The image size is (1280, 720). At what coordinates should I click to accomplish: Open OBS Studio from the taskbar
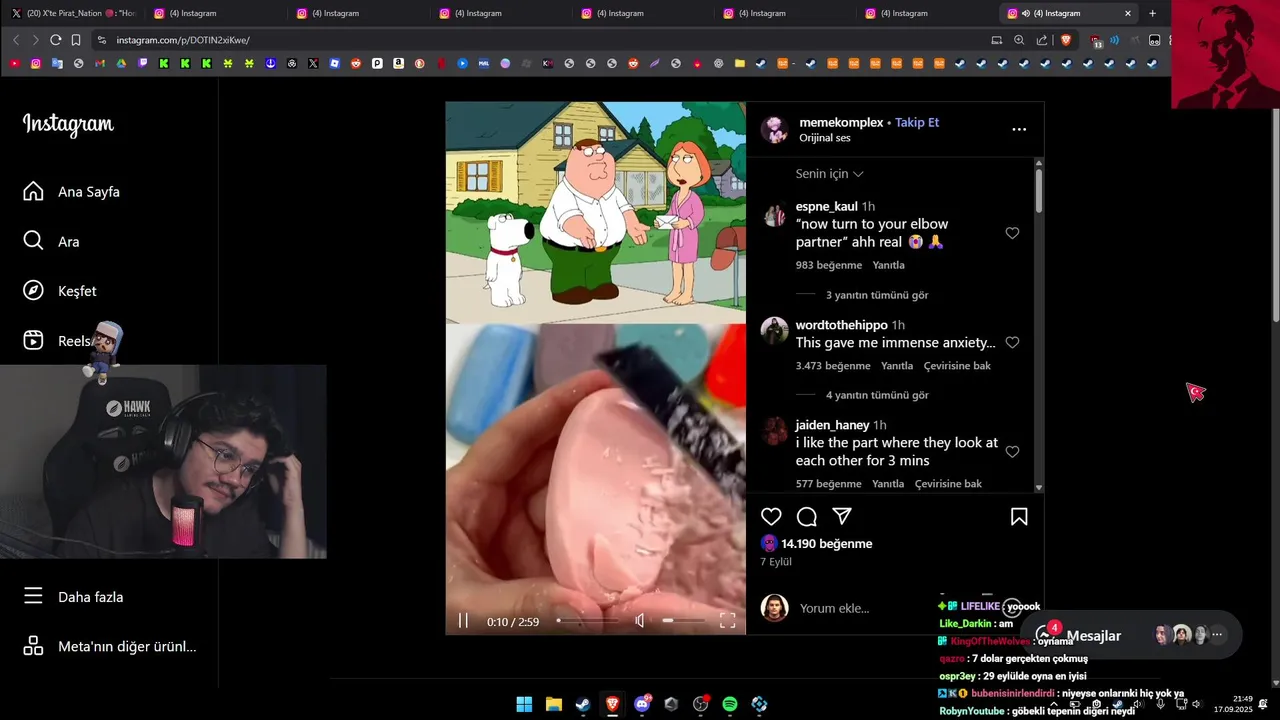click(701, 704)
